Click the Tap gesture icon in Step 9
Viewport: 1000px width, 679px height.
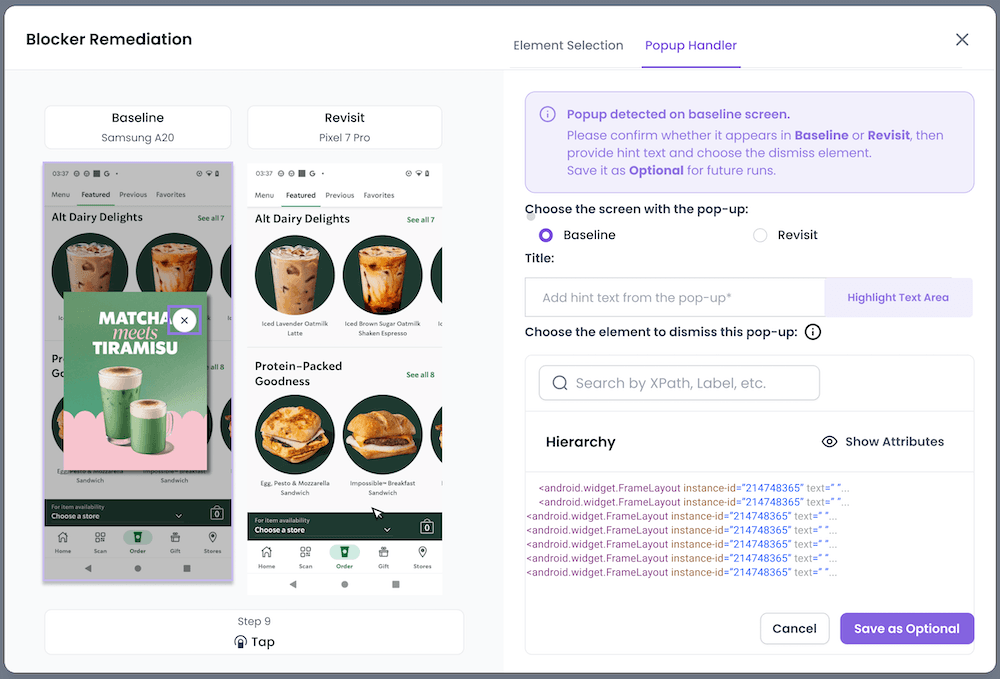[x=240, y=642]
